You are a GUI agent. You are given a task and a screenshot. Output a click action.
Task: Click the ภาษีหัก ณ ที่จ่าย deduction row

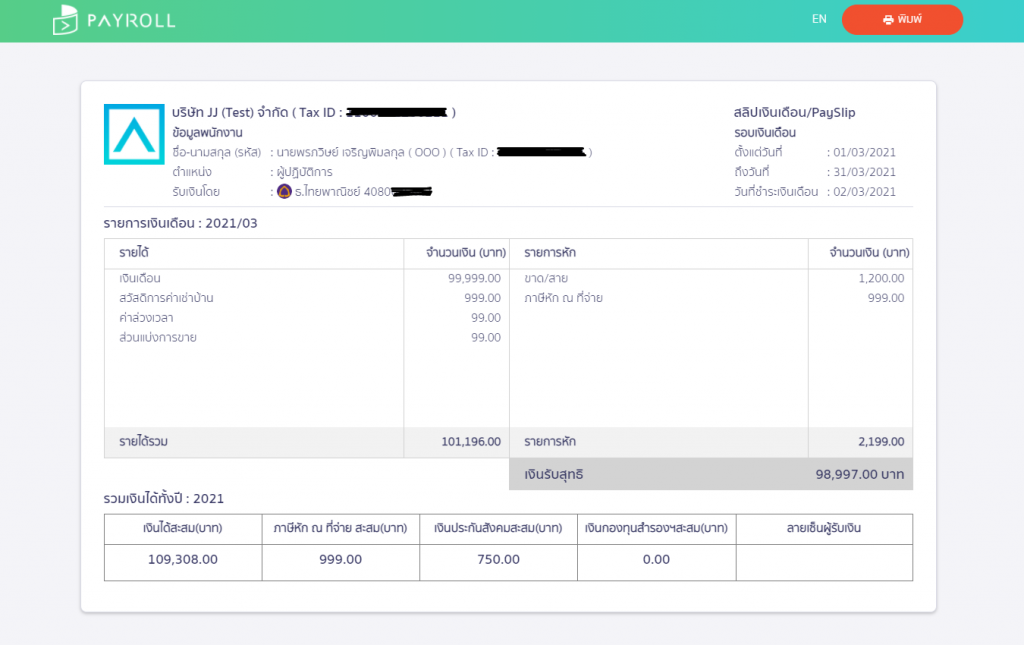563,298
